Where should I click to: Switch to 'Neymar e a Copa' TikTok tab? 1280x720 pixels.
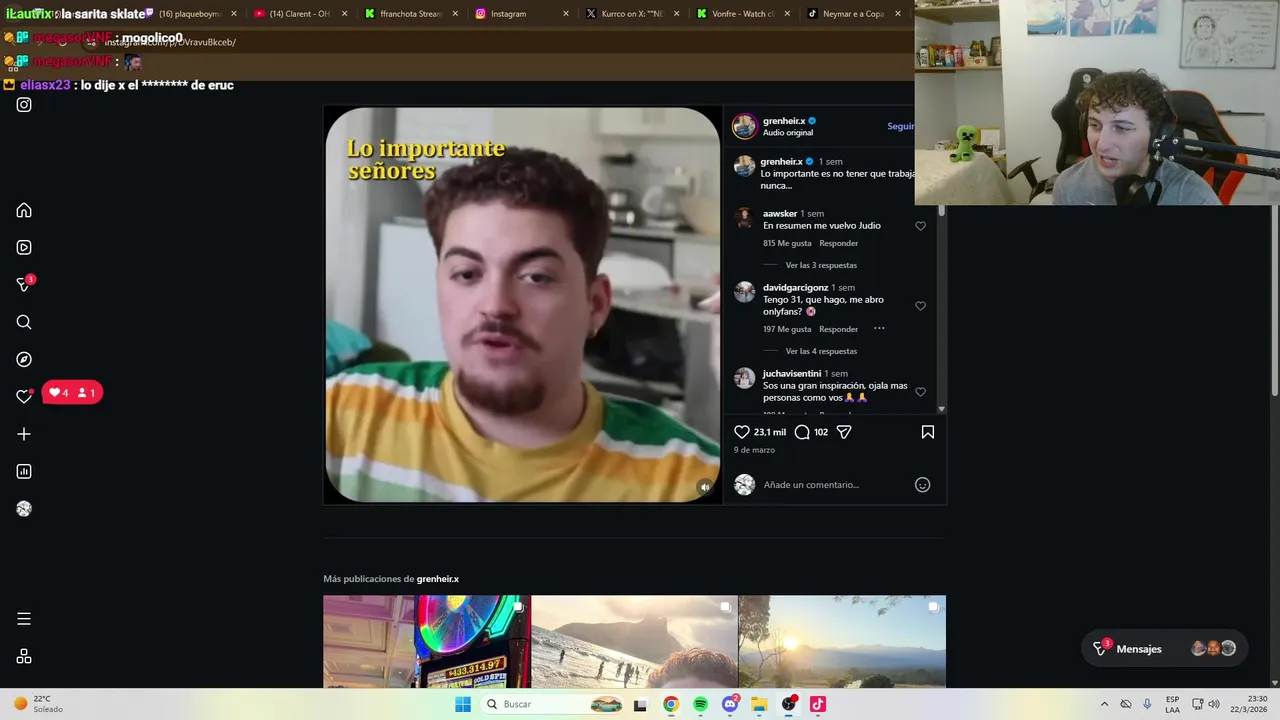(x=853, y=14)
